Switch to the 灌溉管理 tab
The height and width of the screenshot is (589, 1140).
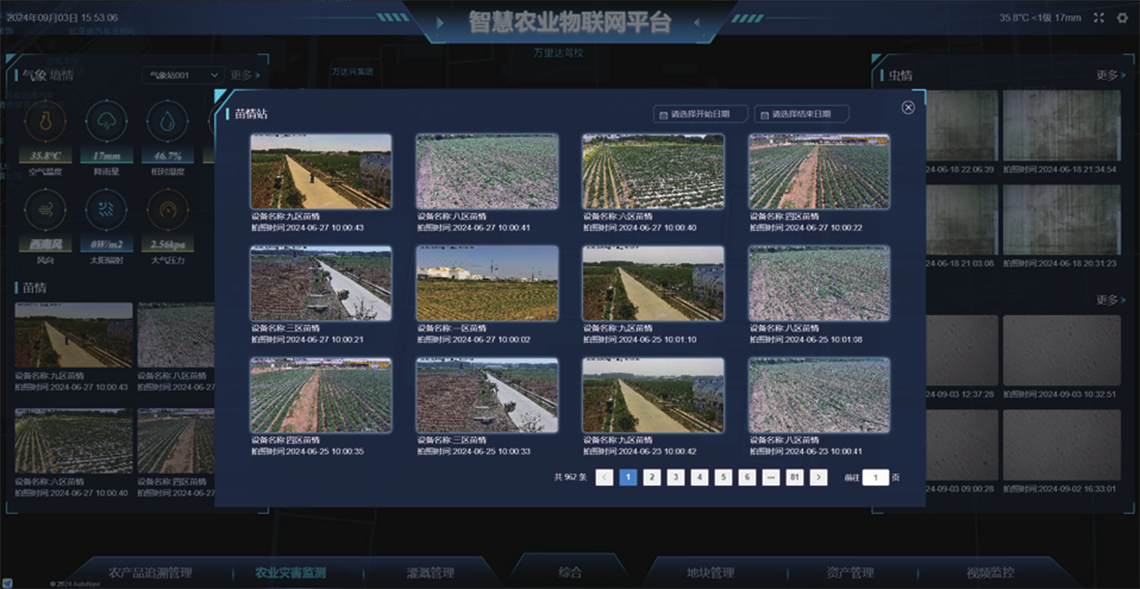click(431, 573)
